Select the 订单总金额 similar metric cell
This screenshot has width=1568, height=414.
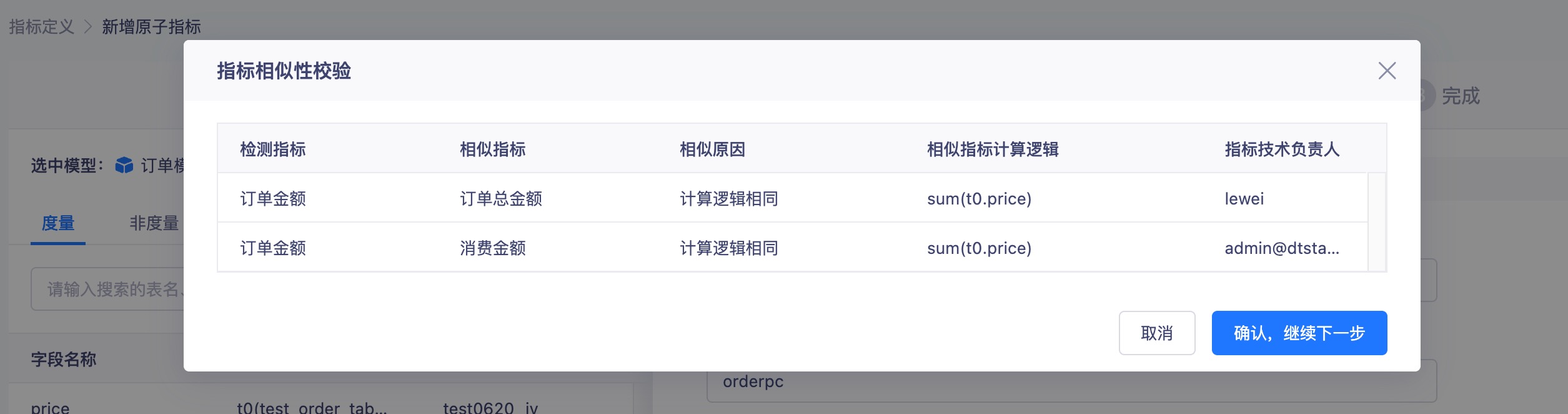[501, 199]
